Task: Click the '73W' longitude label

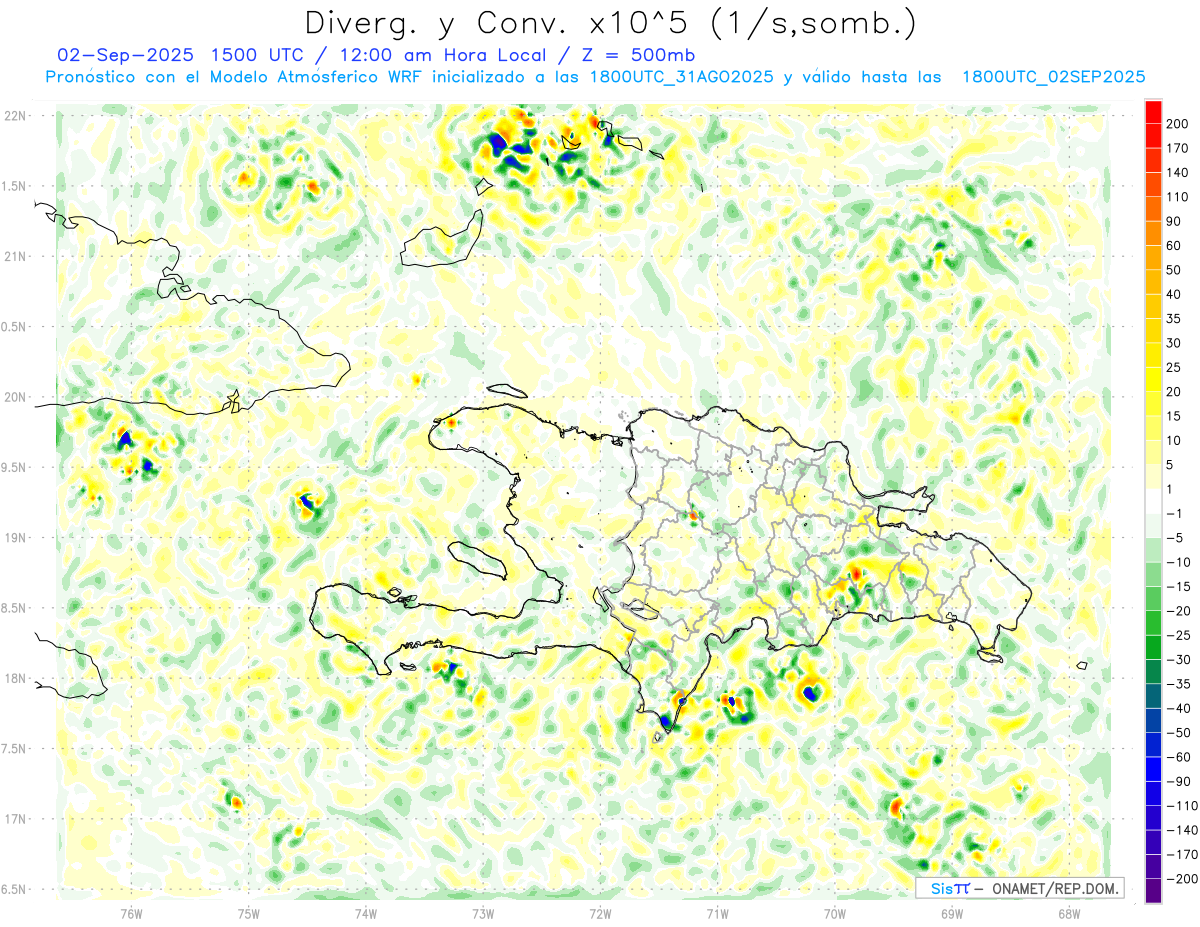Action: (483, 912)
